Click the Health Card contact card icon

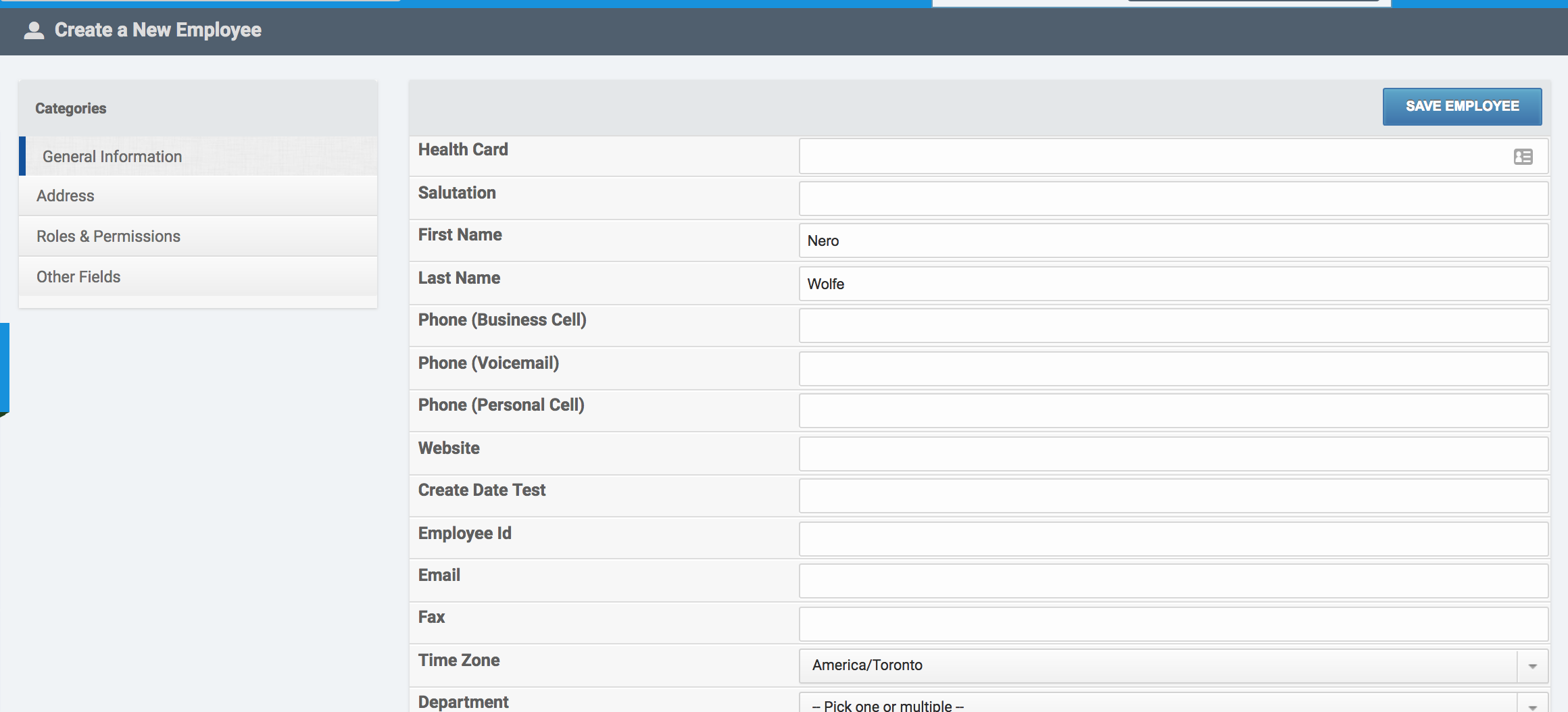(1523, 157)
